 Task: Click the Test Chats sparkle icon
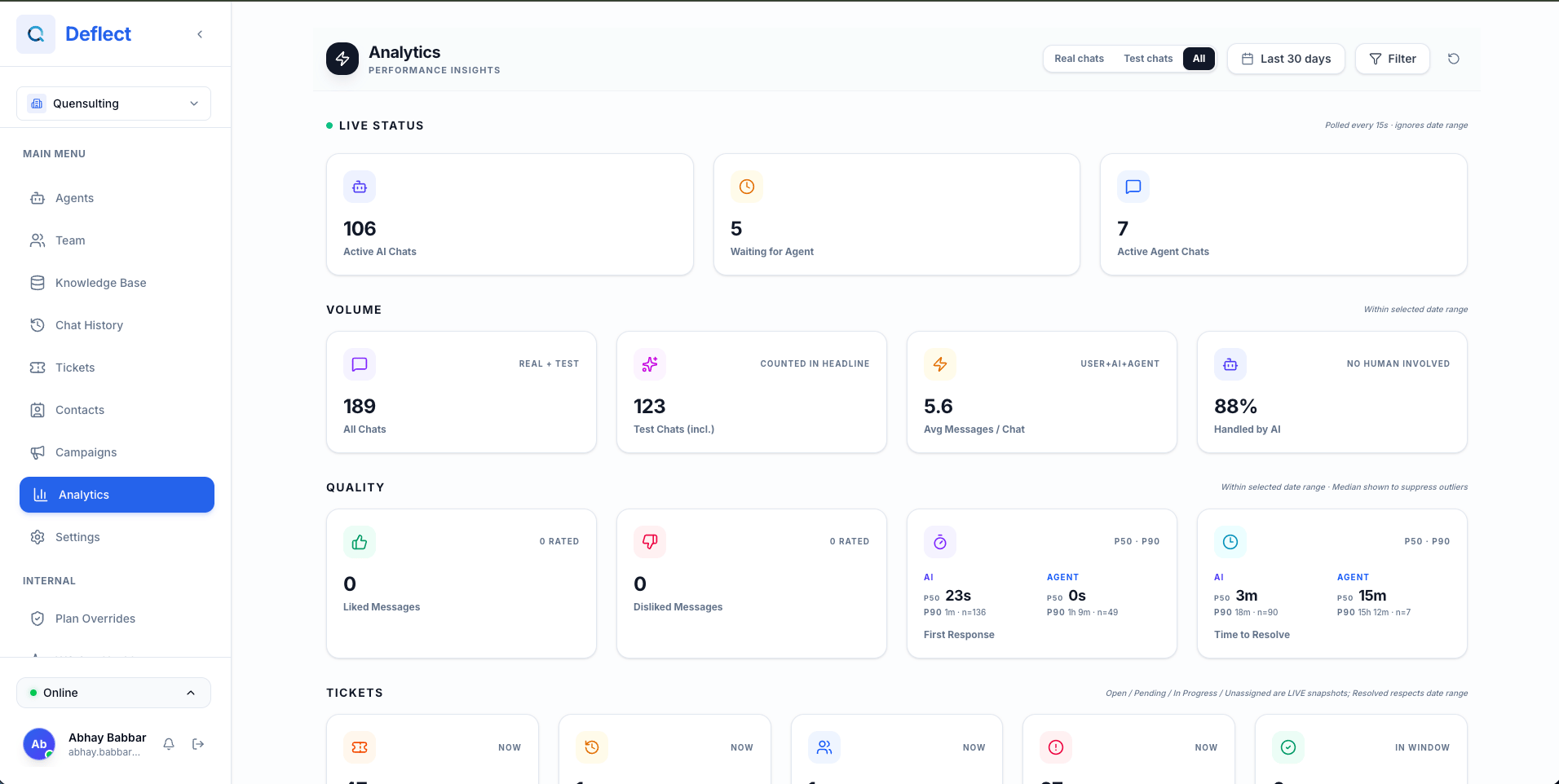coord(650,364)
